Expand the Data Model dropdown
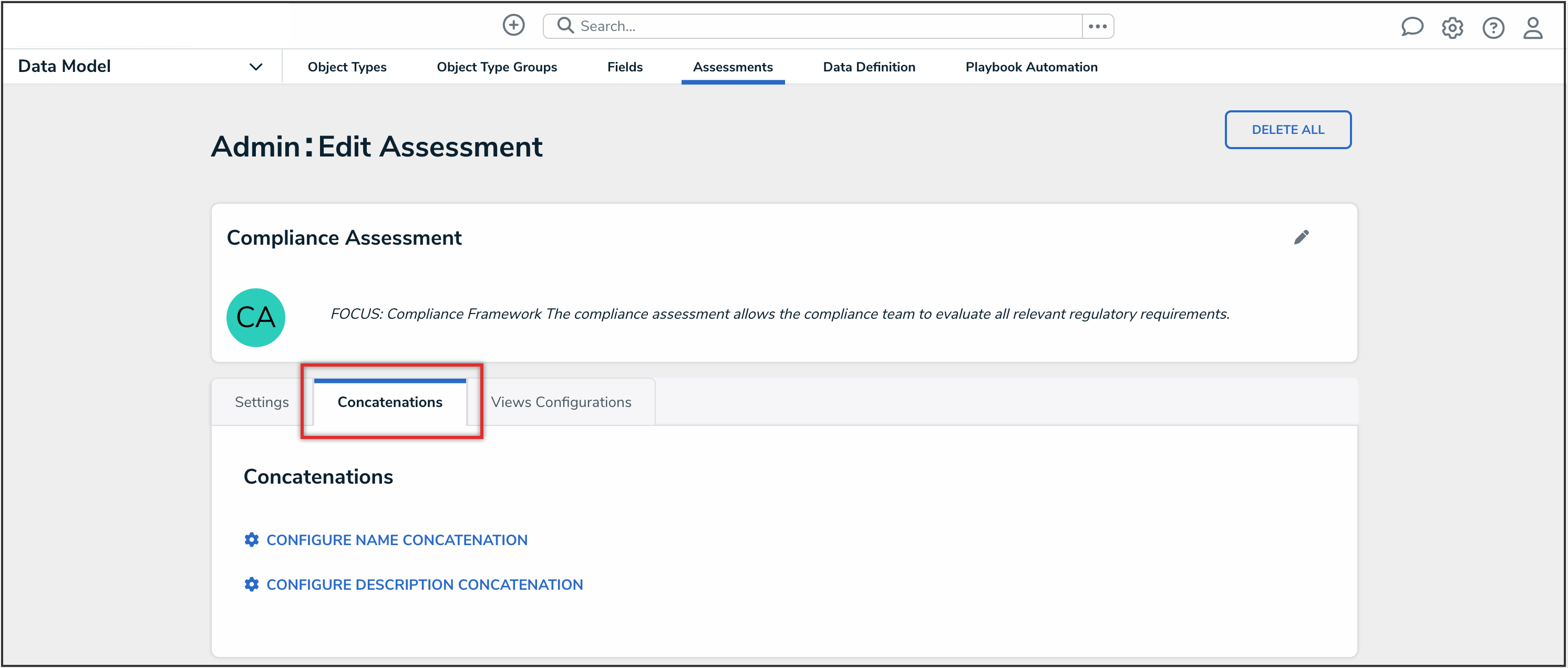 coord(256,67)
